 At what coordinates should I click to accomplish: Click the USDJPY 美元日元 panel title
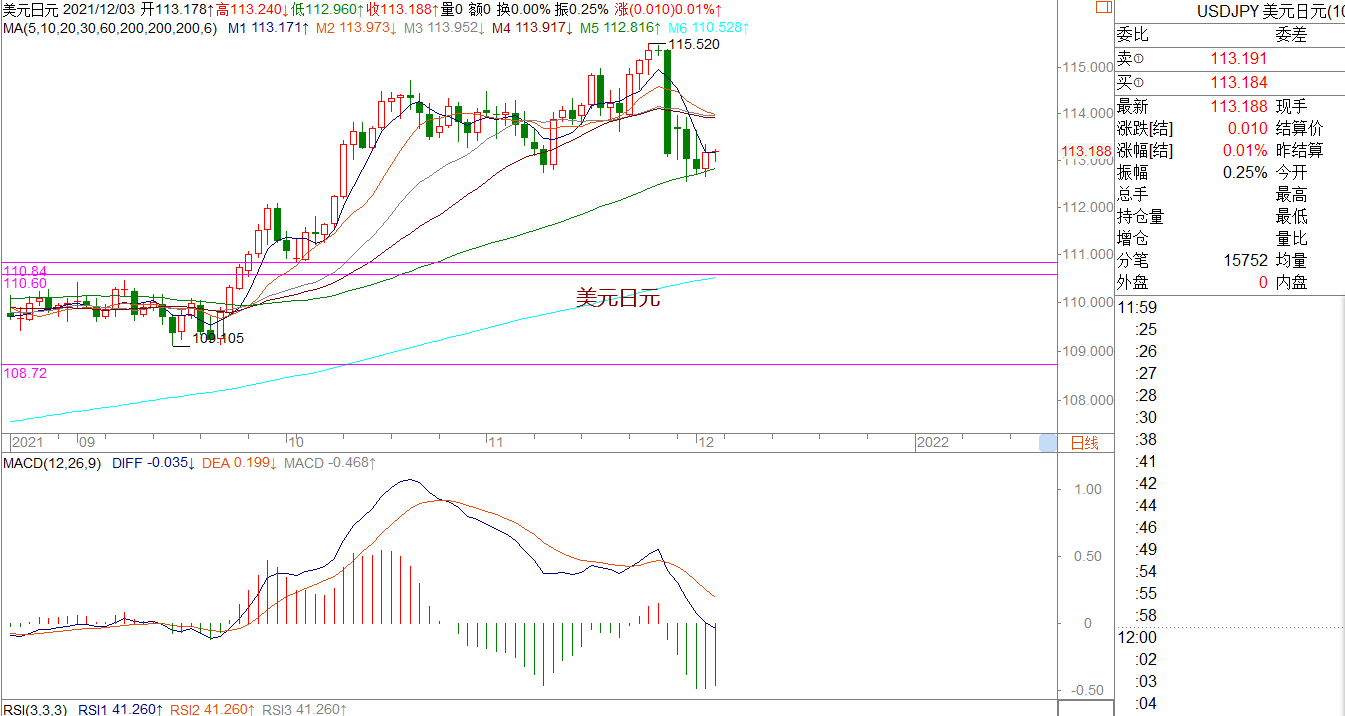1270,11
